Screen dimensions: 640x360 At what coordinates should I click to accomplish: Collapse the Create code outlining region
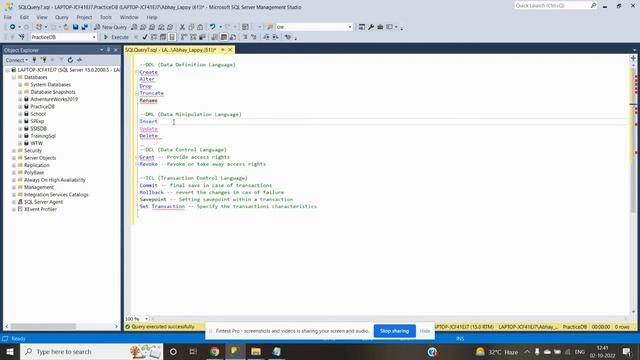137,72
